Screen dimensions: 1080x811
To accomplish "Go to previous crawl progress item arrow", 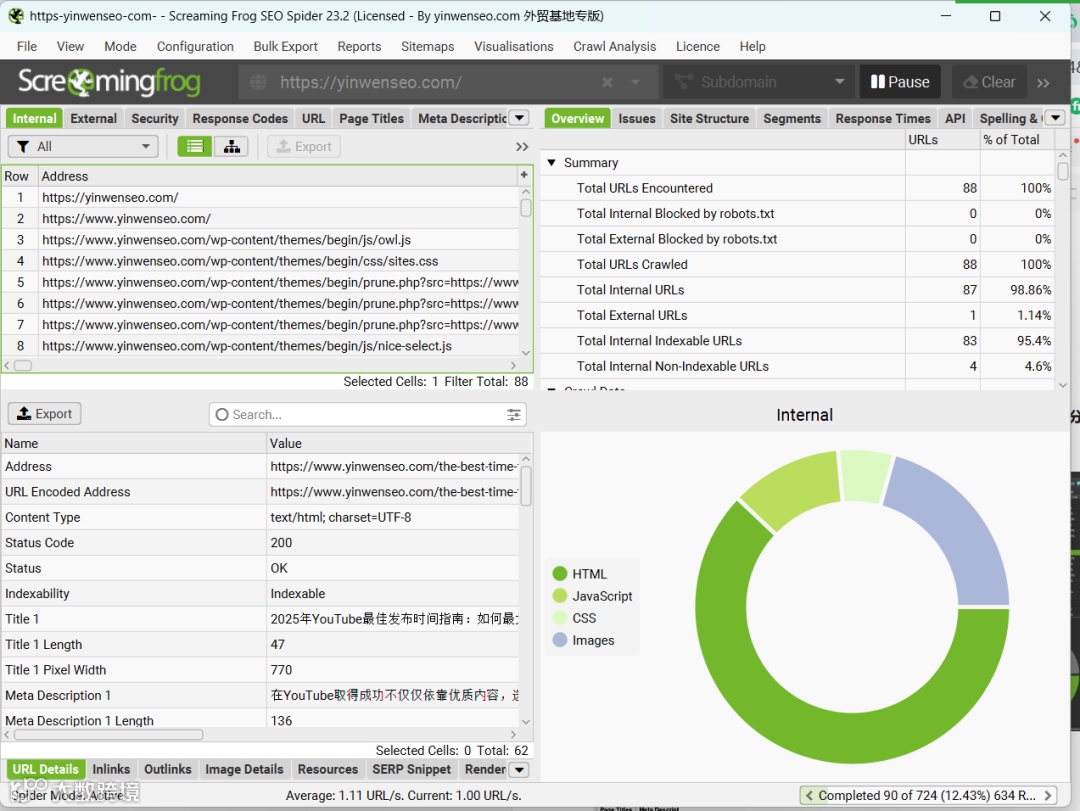I will coord(809,795).
